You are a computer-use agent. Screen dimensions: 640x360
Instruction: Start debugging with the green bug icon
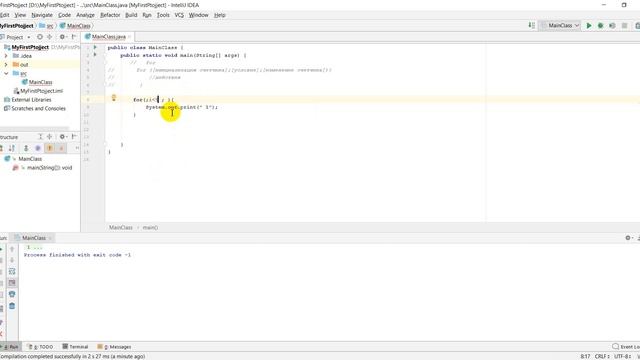pos(600,25)
